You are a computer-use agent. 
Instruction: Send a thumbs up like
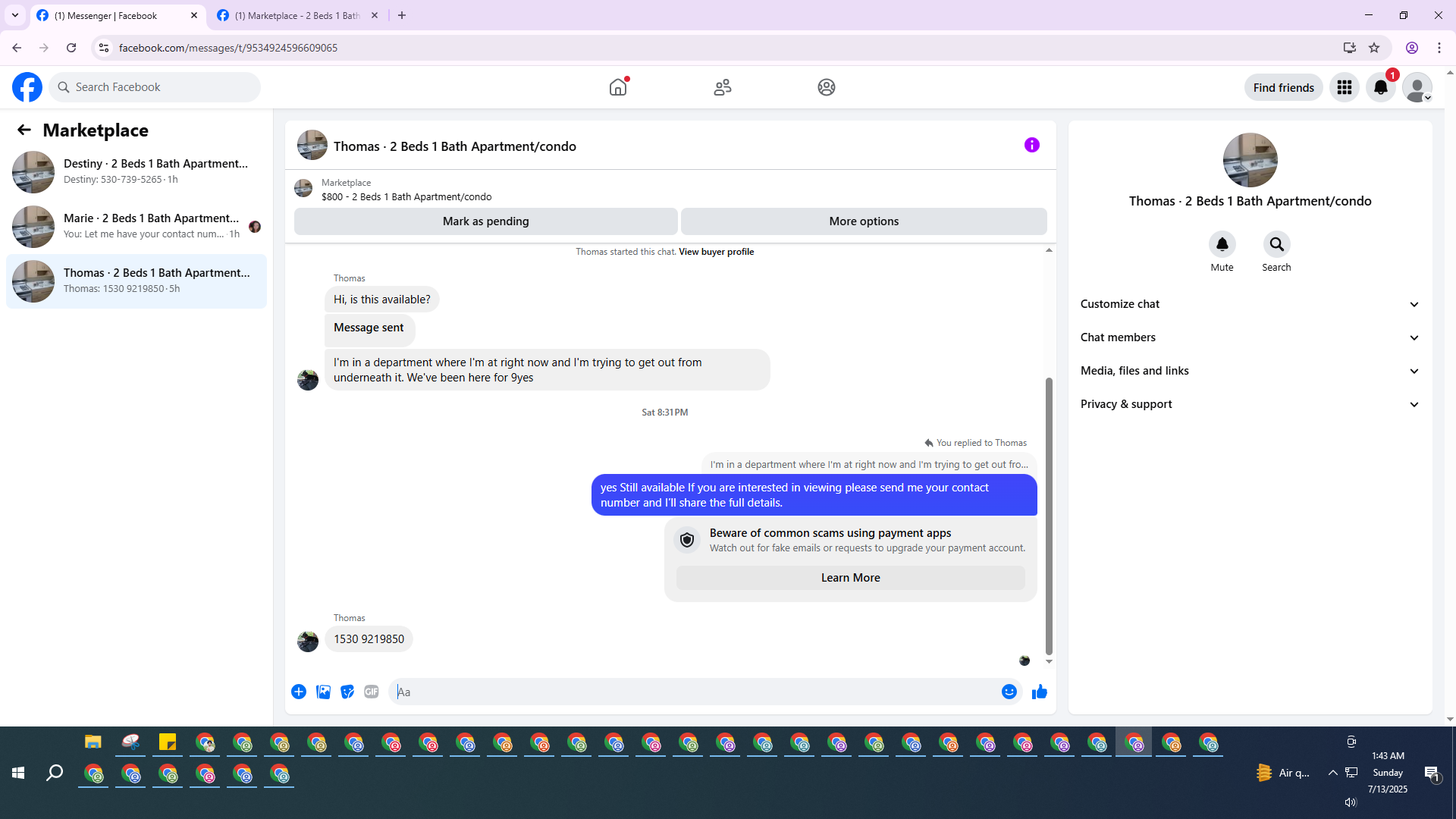(x=1039, y=692)
